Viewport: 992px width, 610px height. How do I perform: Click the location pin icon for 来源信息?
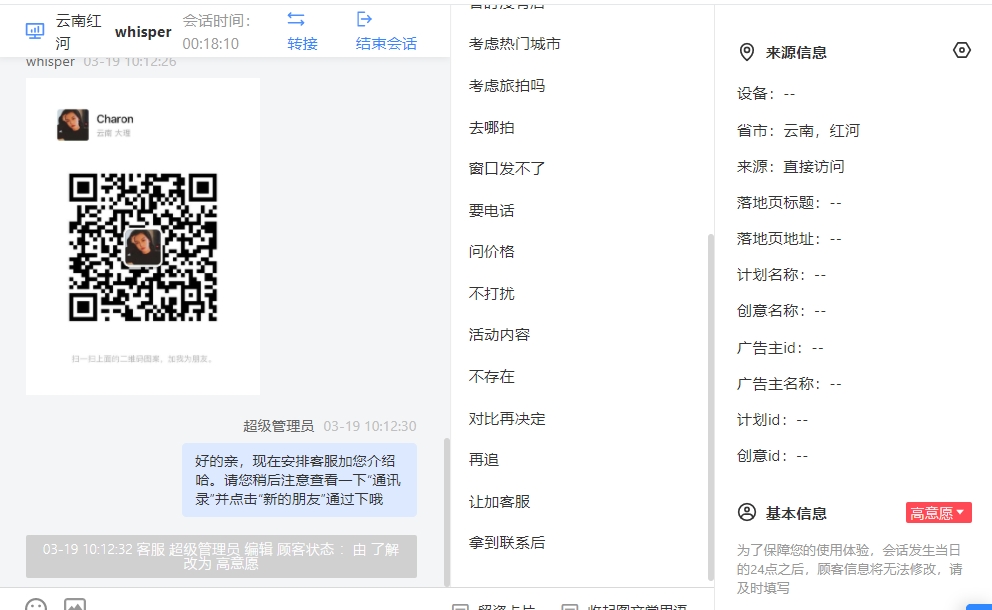pos(747,52)
